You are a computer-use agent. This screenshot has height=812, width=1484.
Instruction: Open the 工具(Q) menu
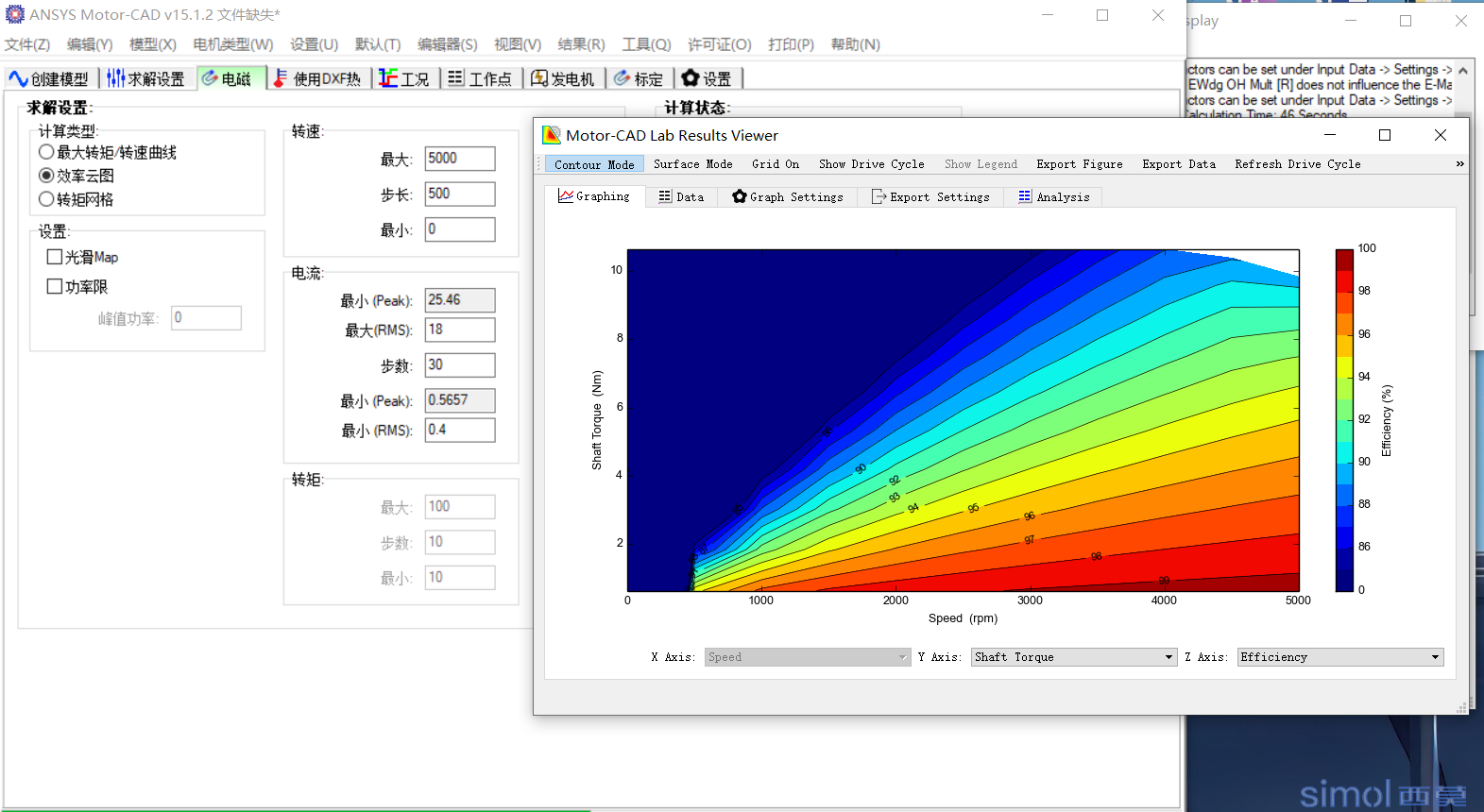pos(646,44)
